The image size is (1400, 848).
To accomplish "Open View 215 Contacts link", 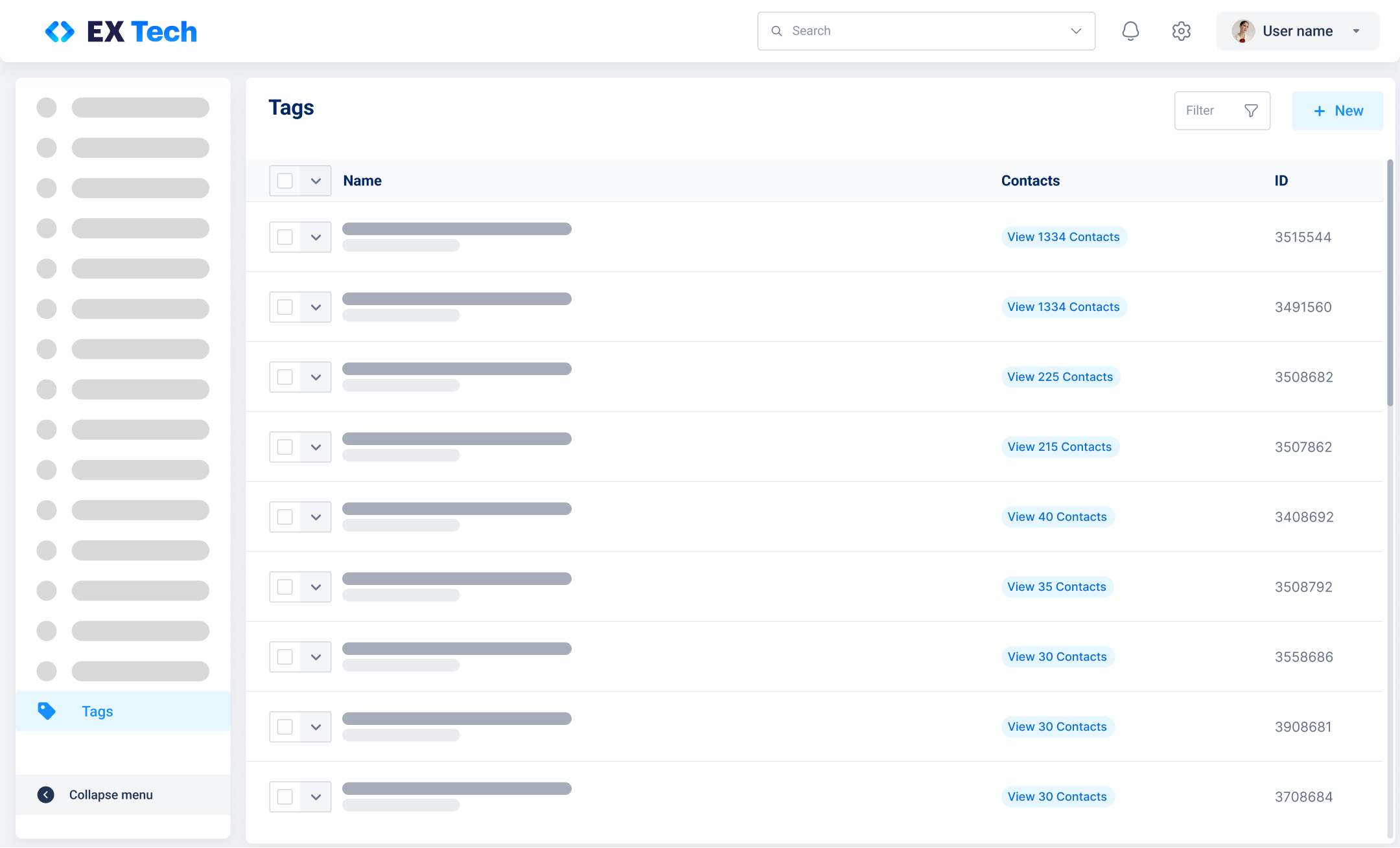I will pos(1060,447).
